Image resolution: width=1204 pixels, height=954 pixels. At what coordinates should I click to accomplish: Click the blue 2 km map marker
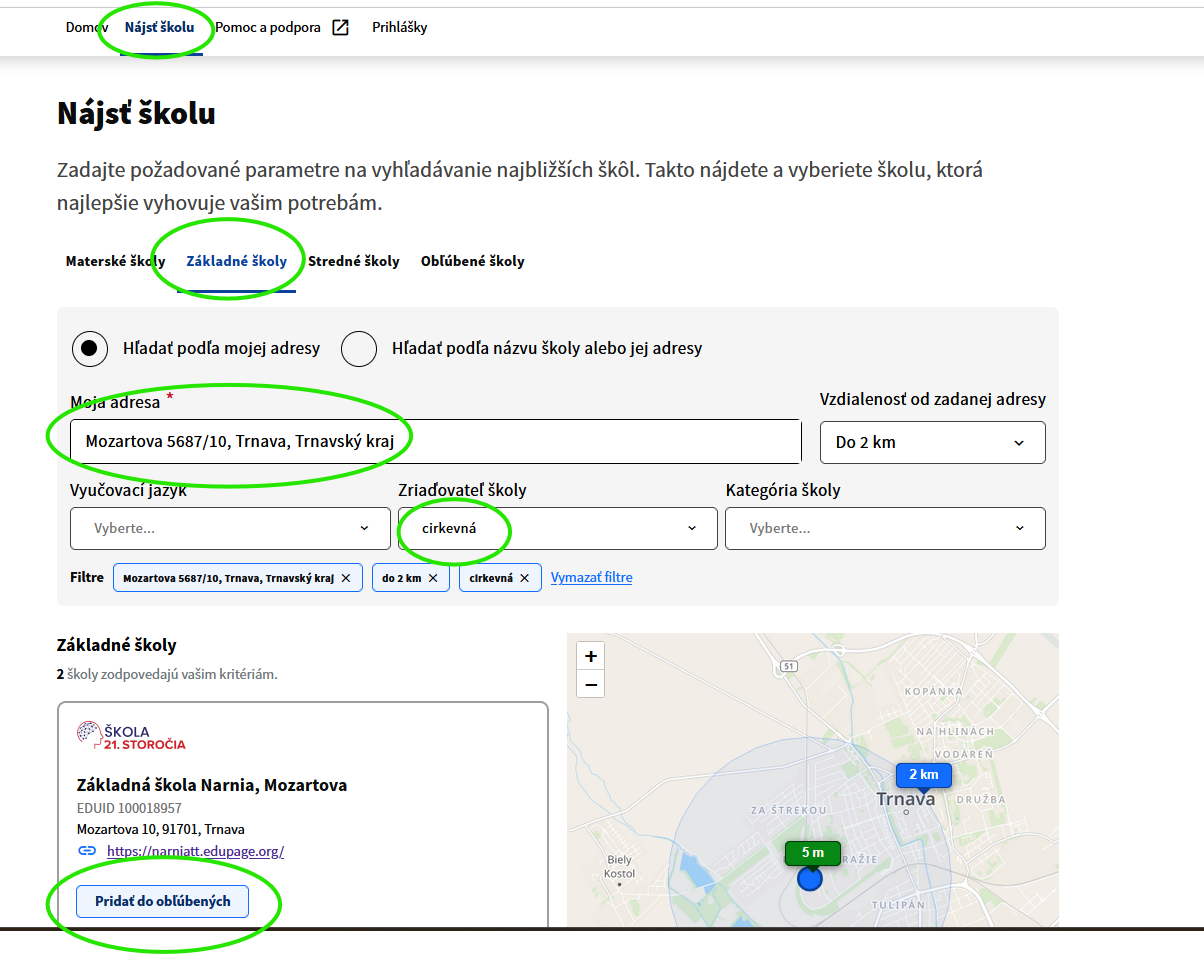923,775
